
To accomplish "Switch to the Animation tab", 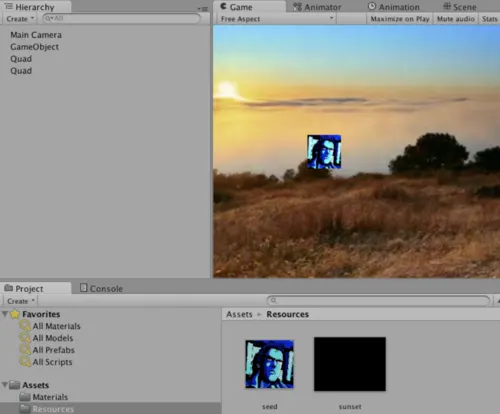I will pos(394,7).
